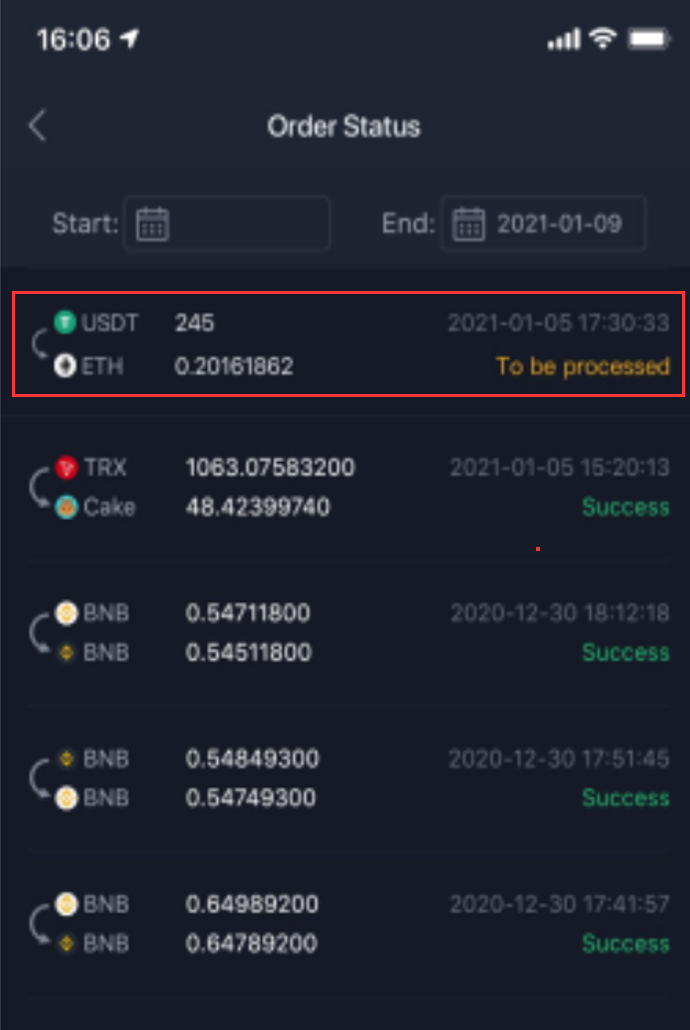690x1030 pixels.
Task: Tap Success status on TRX to Cake order
Action: (625, 507)
